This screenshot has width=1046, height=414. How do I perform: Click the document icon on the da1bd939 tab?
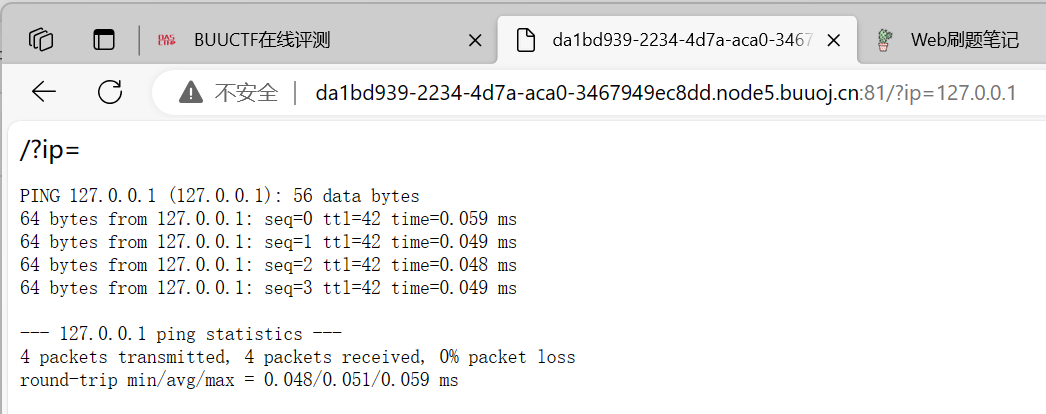526,40
